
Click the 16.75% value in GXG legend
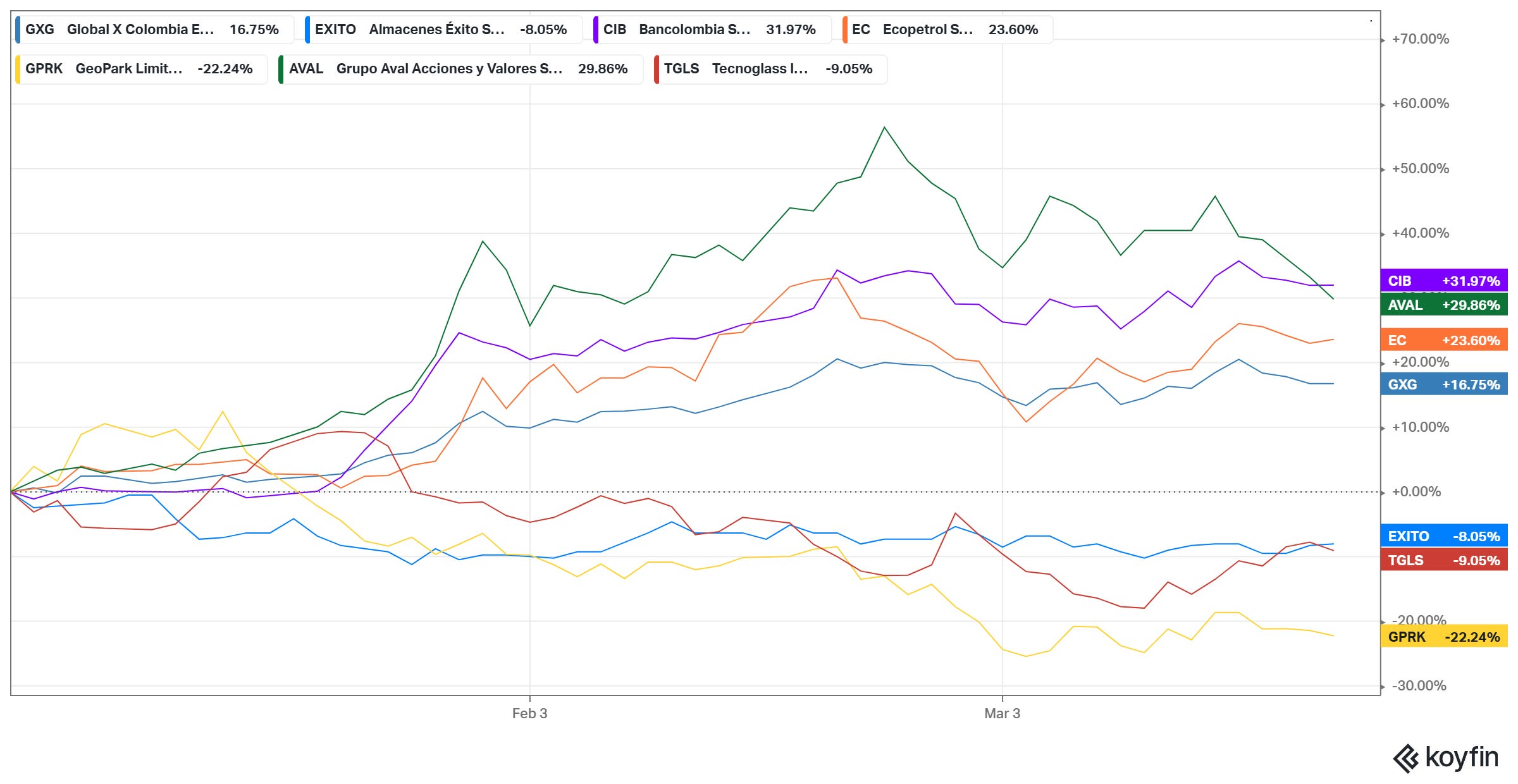click(254, 30)
